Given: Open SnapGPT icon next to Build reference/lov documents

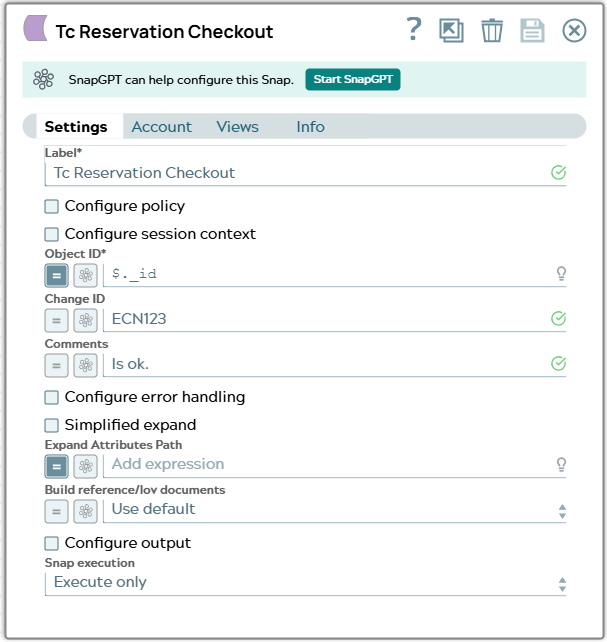Looking at the screenshot, I should (x=86, y=511).
